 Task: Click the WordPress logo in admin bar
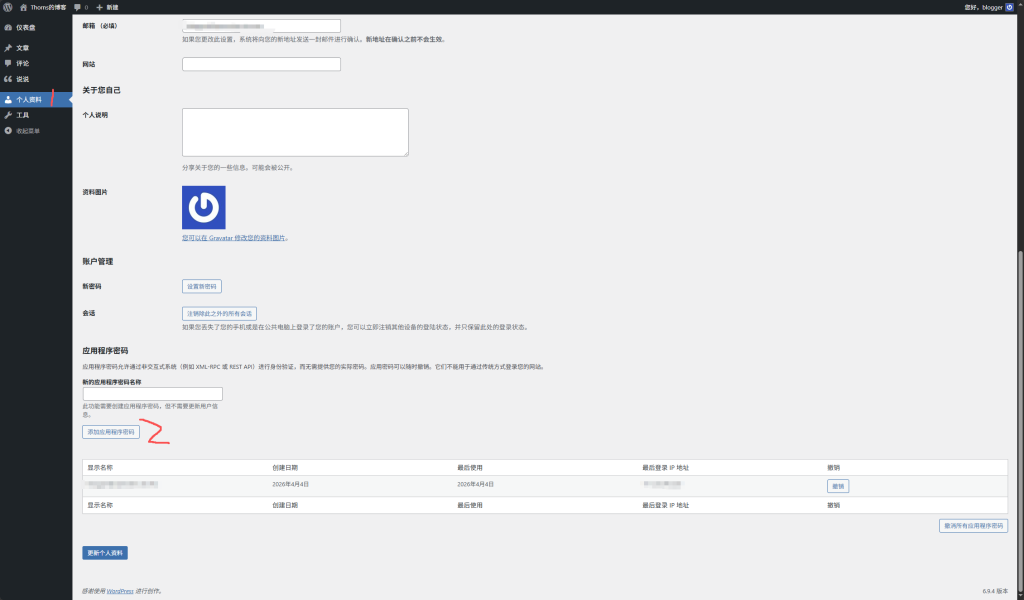(x=8, y=7)
